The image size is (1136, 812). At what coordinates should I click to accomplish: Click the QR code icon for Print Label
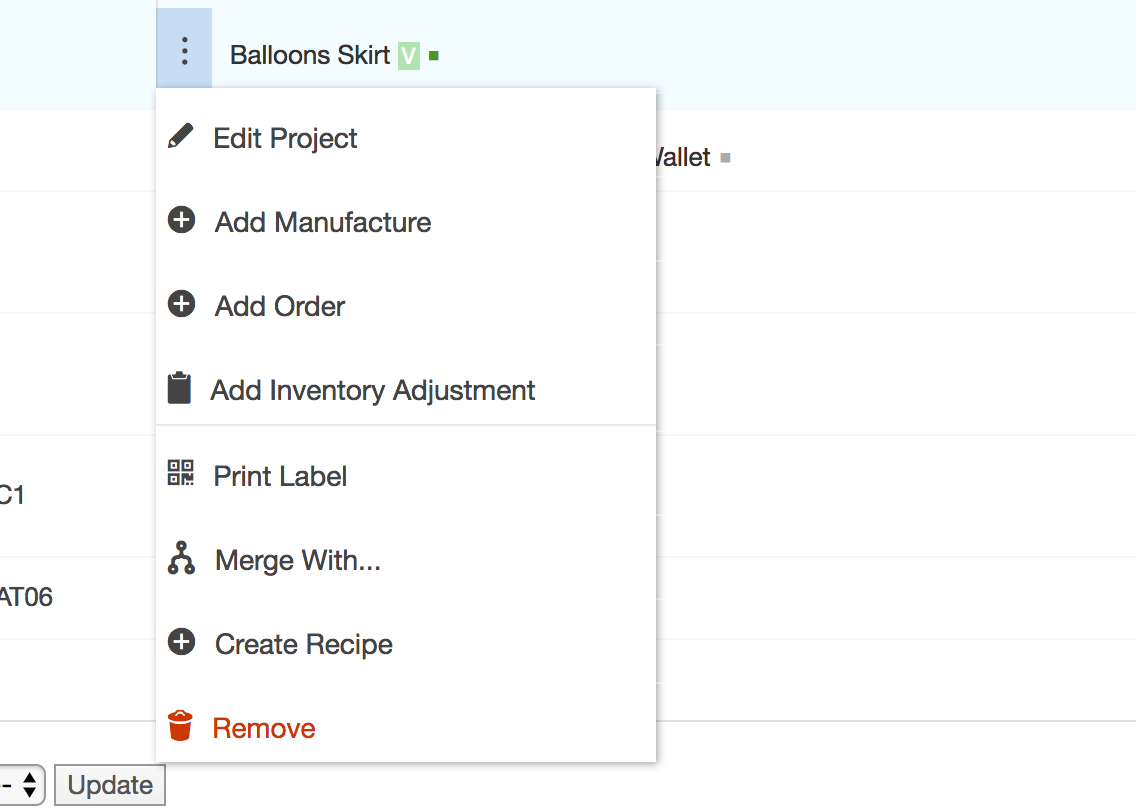(180, 472)
